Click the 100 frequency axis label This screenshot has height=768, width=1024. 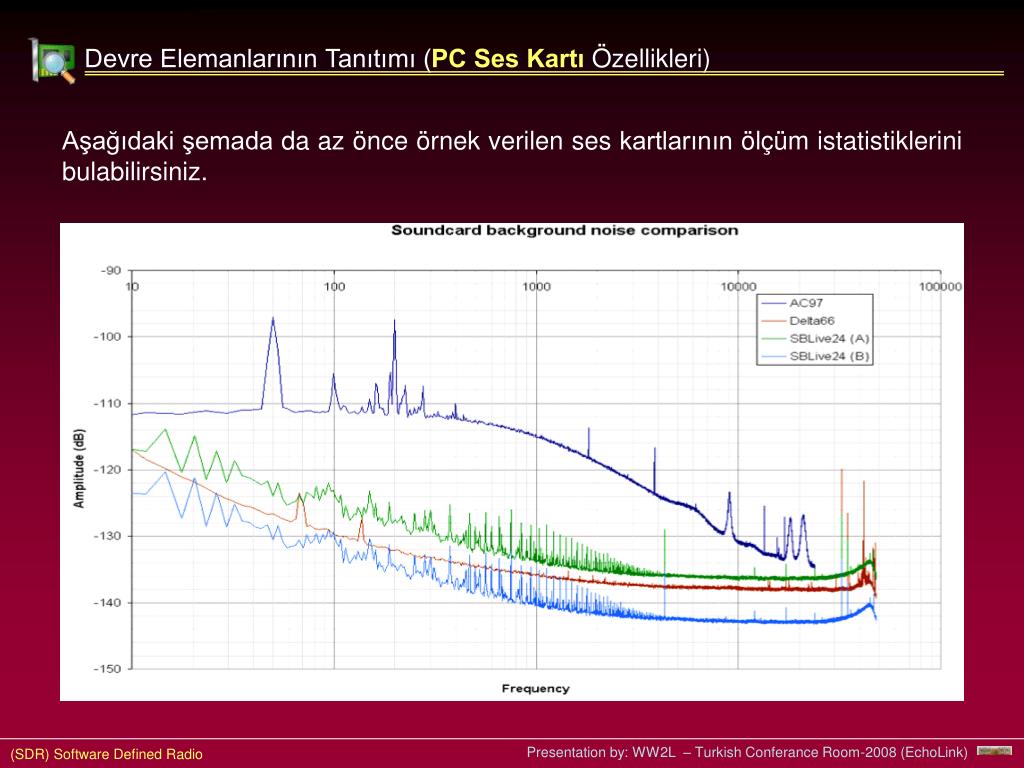(334, 286)
